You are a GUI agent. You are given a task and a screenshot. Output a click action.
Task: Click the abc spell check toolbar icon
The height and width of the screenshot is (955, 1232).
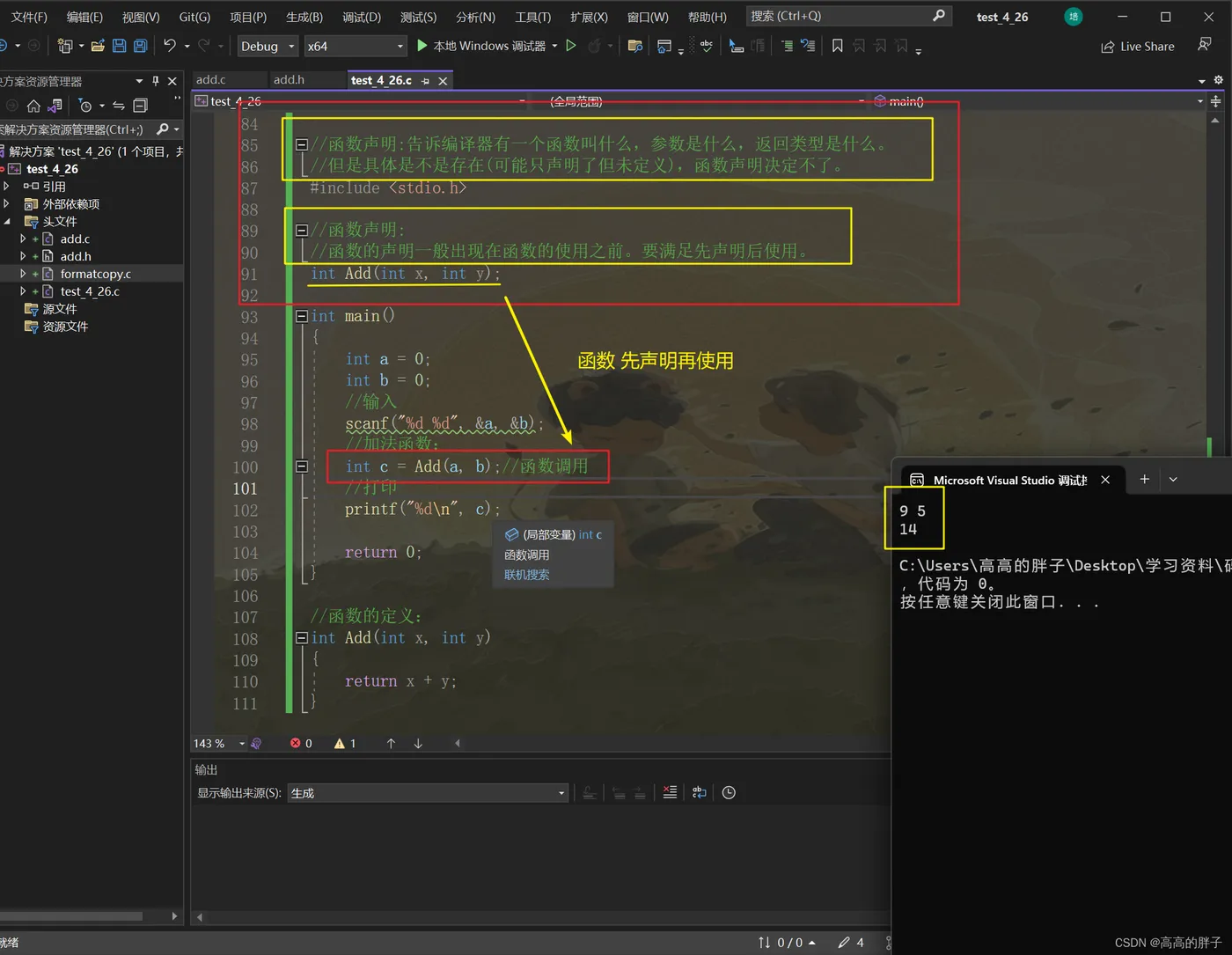(x=706, y=46)
